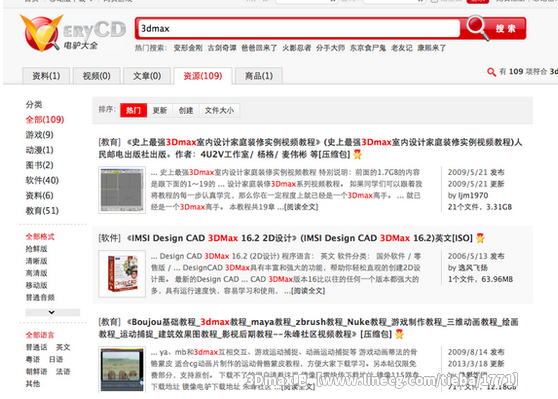
Task: Click the red results-count magnifier icon
Action: click(x=491, y=72)
